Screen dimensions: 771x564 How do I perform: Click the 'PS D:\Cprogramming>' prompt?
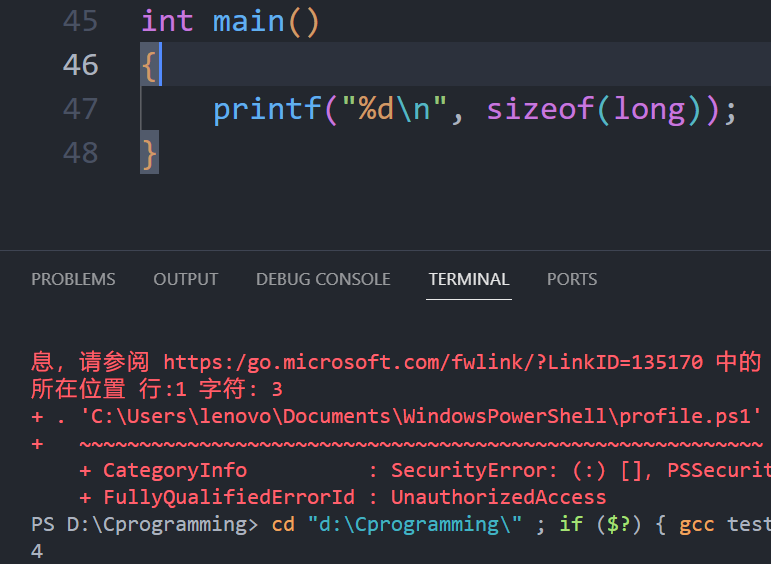(145, 525)
